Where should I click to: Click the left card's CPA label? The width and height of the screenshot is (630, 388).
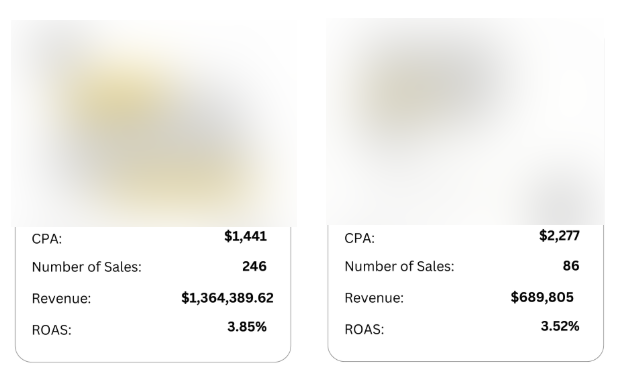point(47,239)
